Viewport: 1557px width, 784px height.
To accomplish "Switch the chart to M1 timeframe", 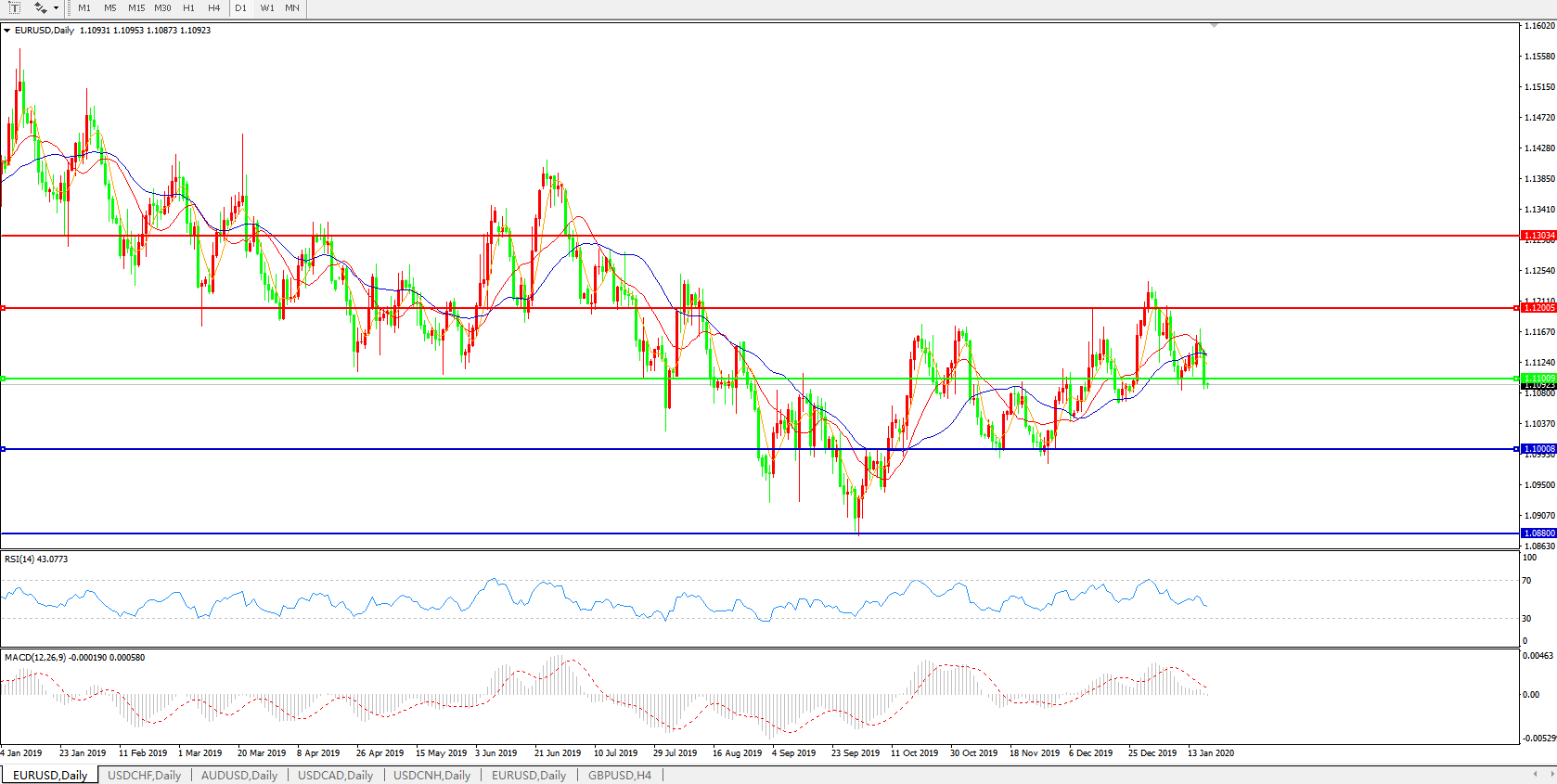I will tap(84, 7).
